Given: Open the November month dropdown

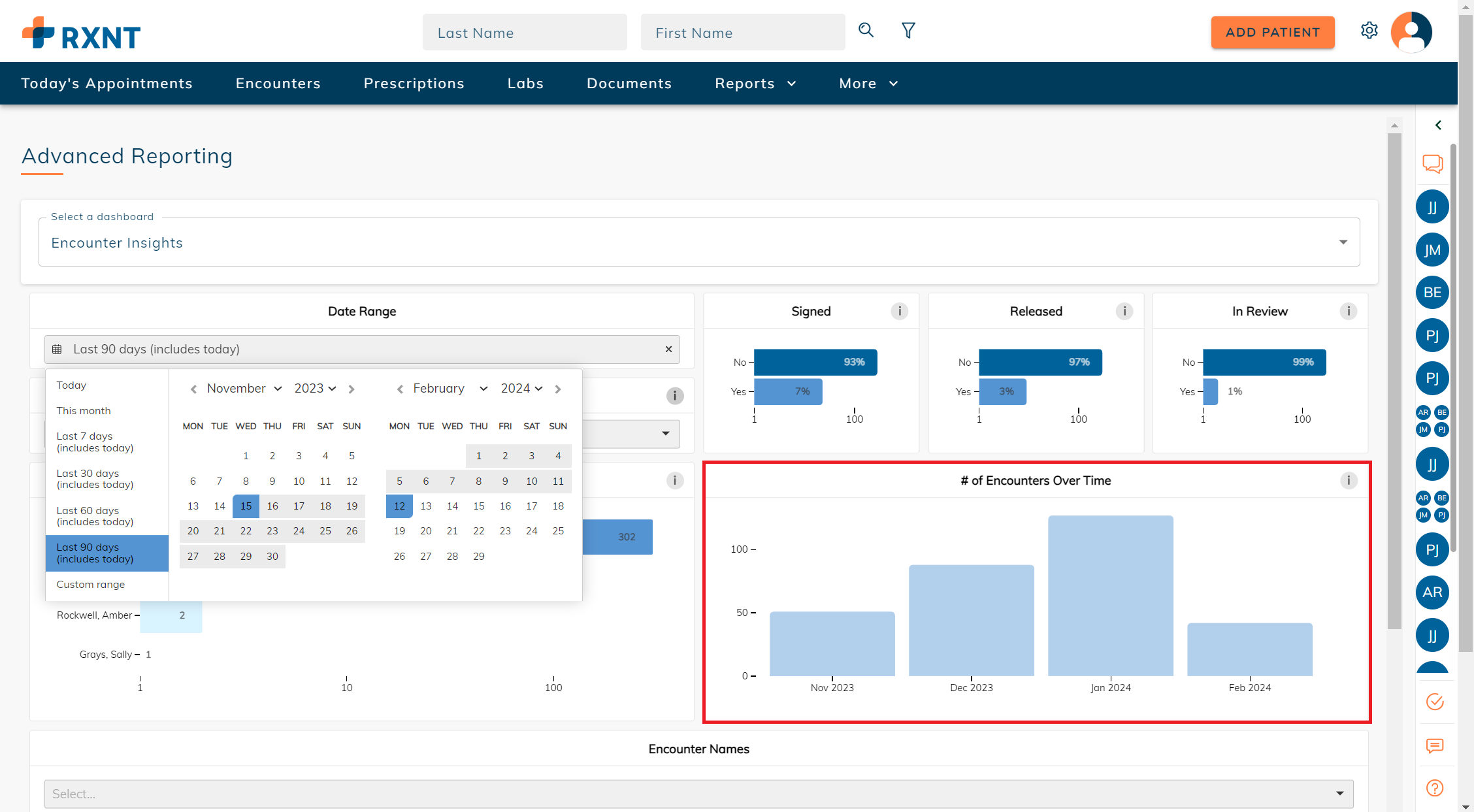Looking at the screenshot, I should (244, 388).
